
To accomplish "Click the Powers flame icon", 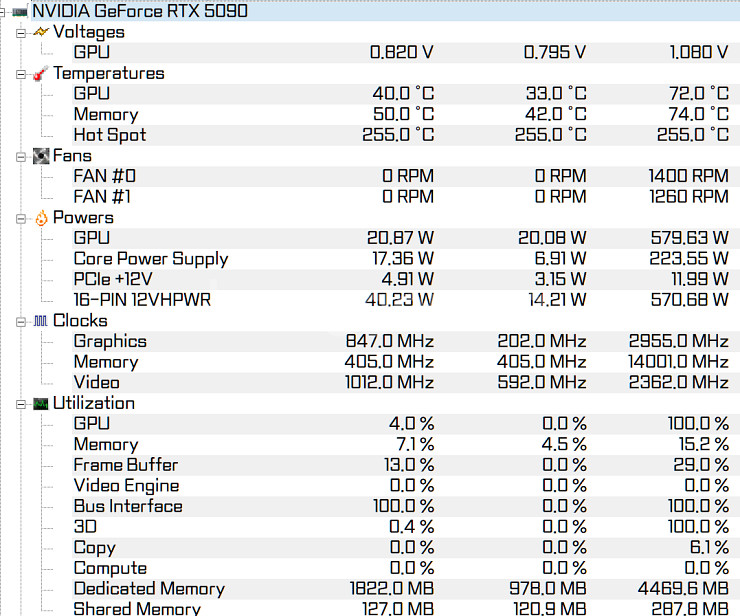I will (x=40, y=218).
